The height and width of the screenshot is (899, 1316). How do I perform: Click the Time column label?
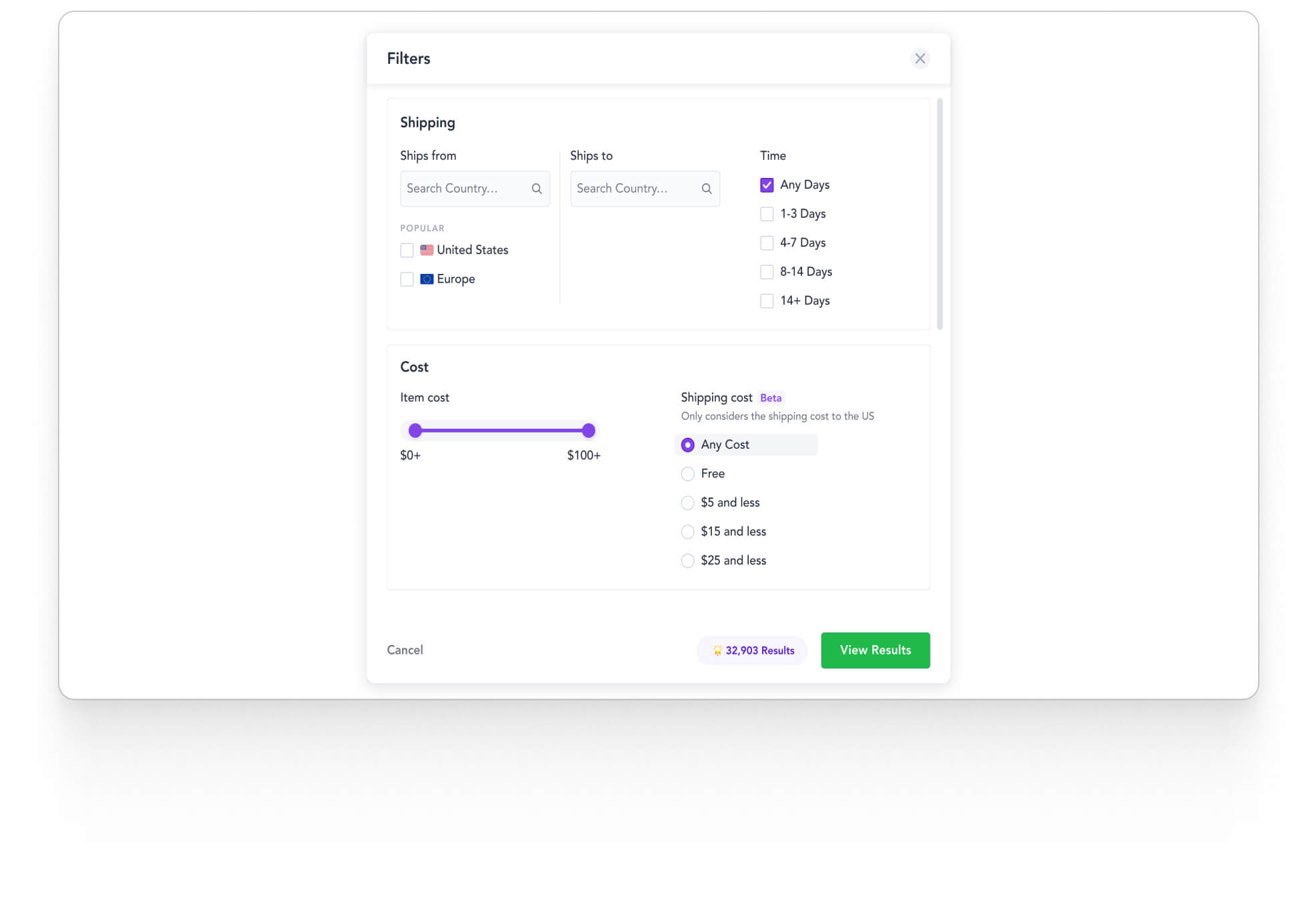(773, 155)
